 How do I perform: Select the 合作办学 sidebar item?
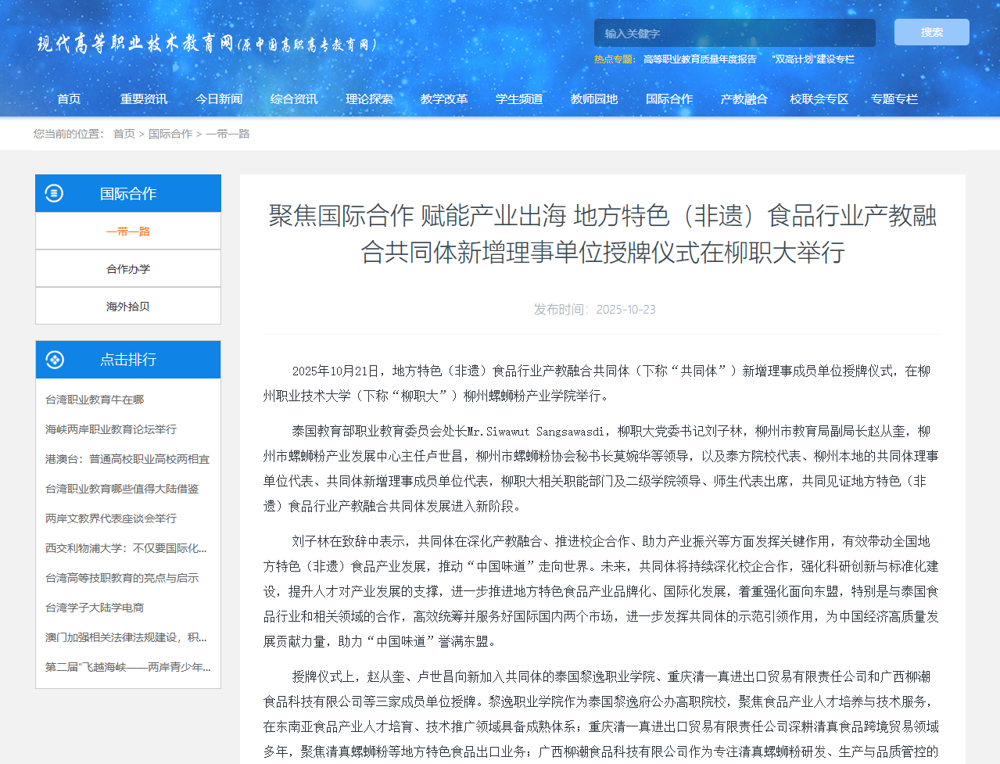click(x=128, y=269)
